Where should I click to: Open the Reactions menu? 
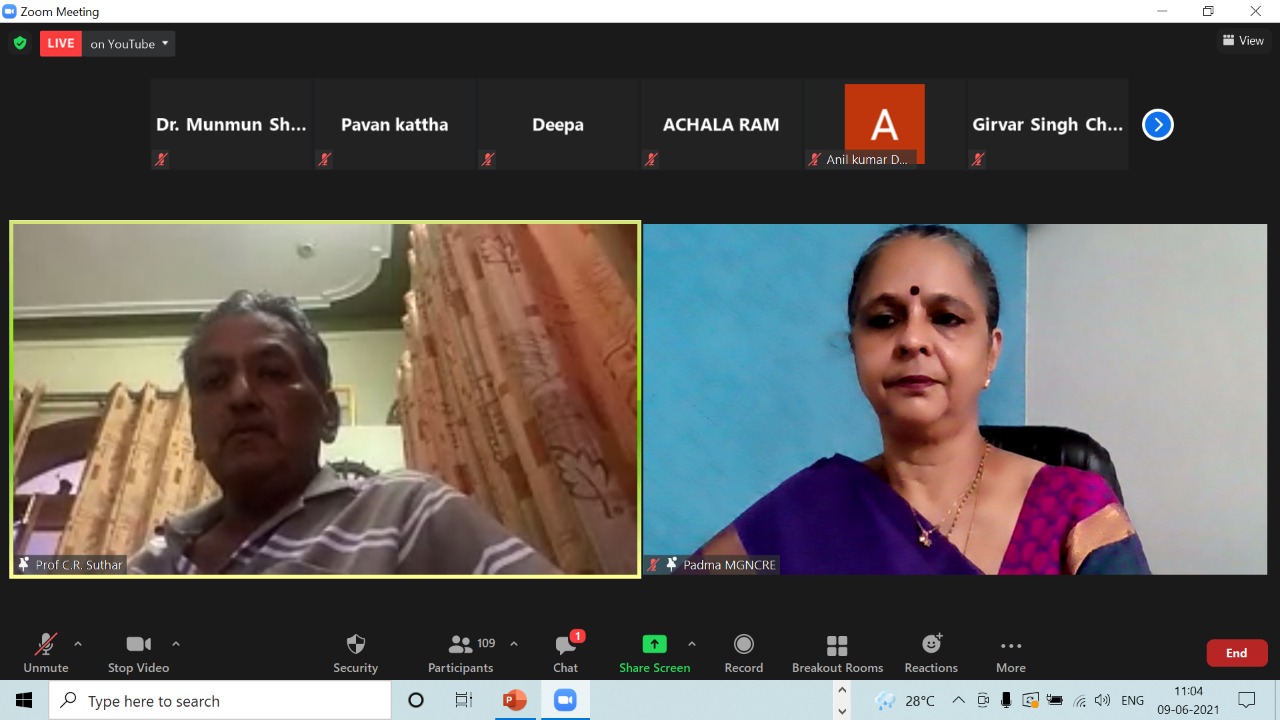tap(931, 653)
